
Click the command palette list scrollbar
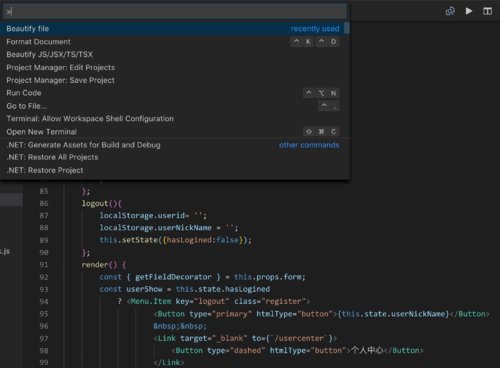tap(347, 28)
